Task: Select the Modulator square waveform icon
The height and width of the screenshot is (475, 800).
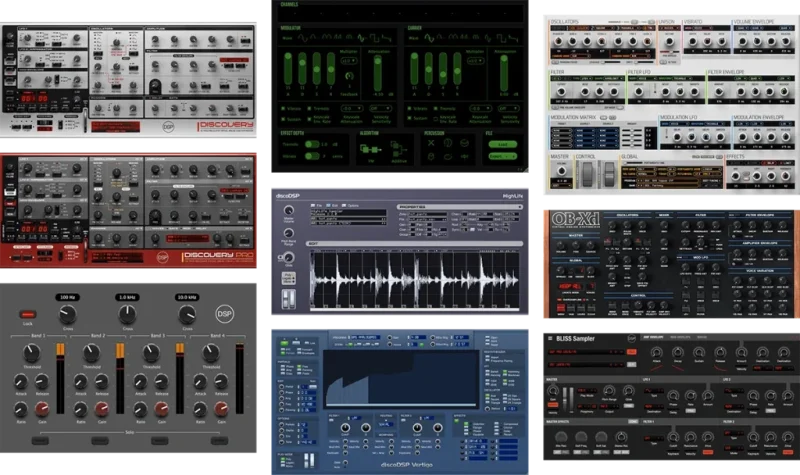Action: tap(374, 38)
